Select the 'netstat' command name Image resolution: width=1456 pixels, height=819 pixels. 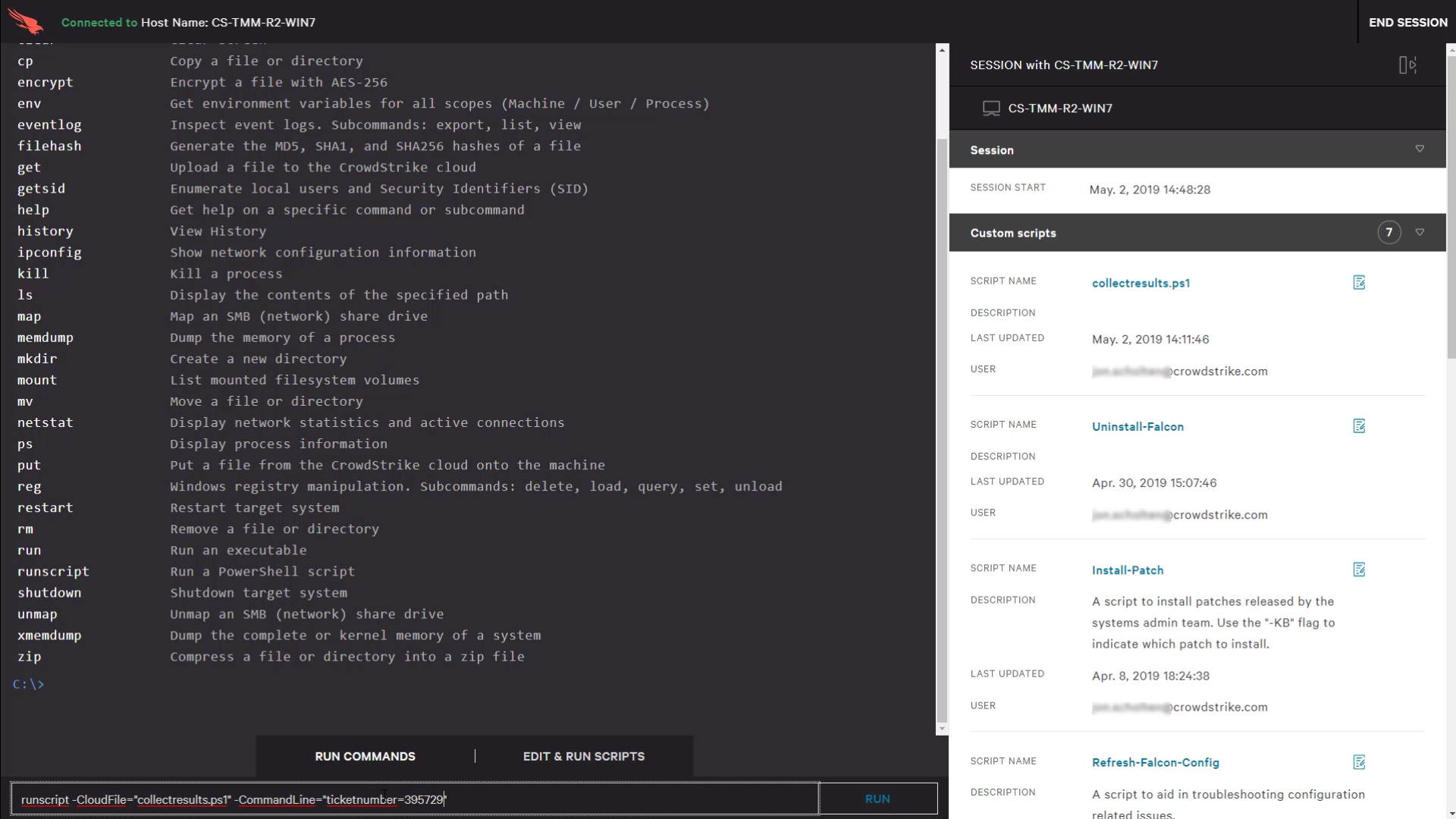pyautogui.click(x=45, y=422)
